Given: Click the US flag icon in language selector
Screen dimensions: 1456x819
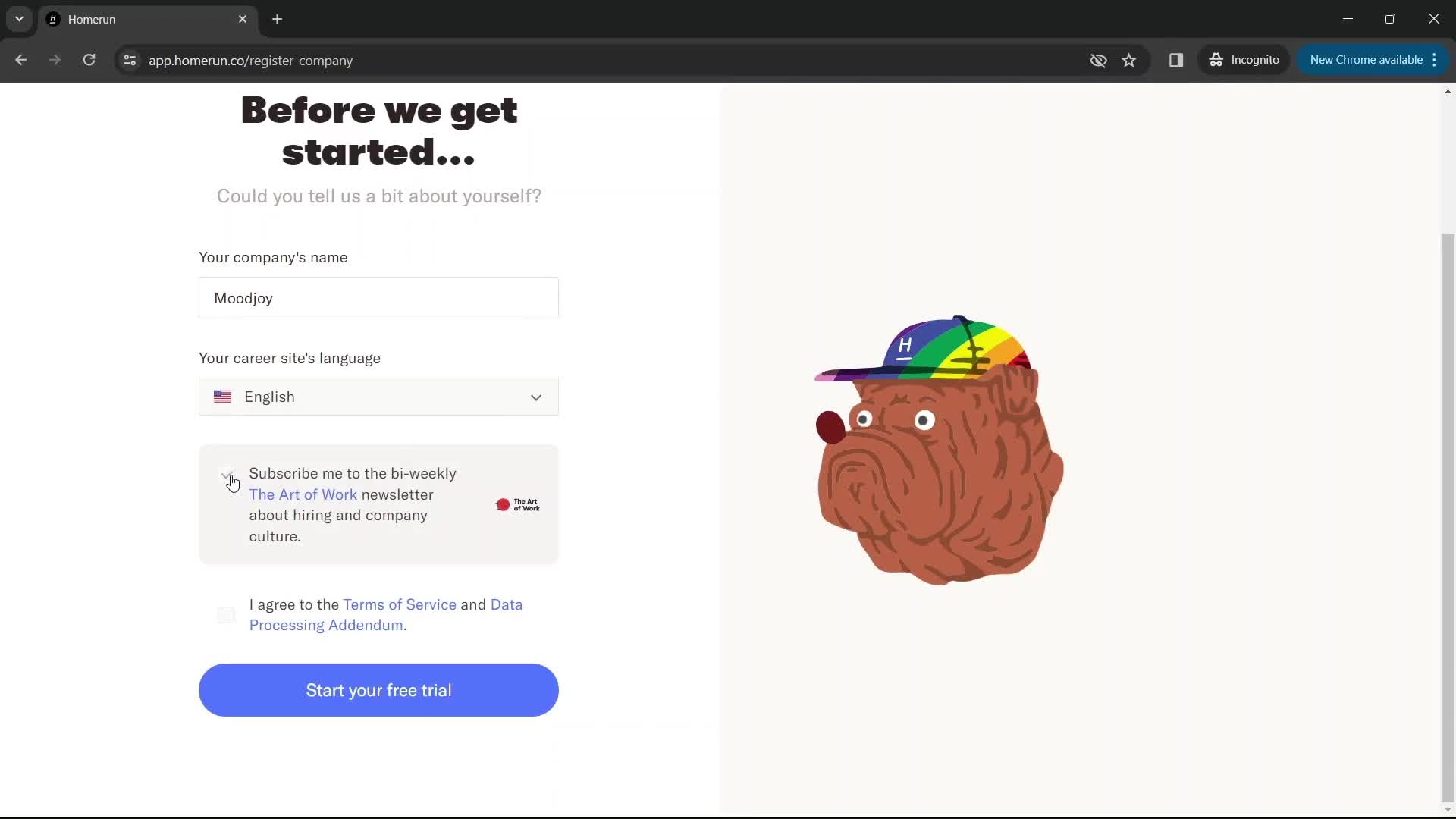Looking at the screenshot, I should tap(222, 397).
